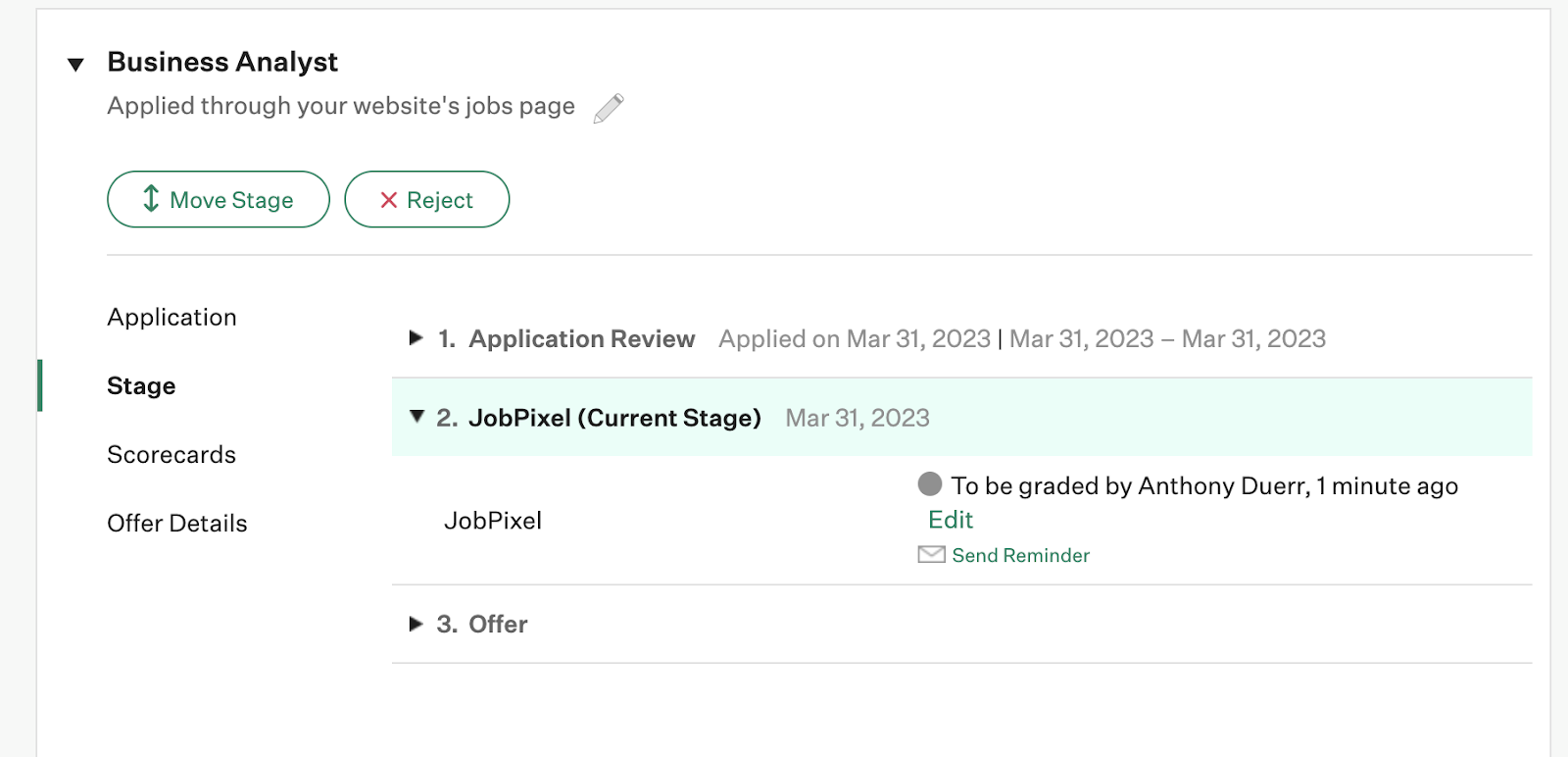Screen dimensions: 1568x757
Task: Select the Stage side tab
Action: (x=141, y=386)
